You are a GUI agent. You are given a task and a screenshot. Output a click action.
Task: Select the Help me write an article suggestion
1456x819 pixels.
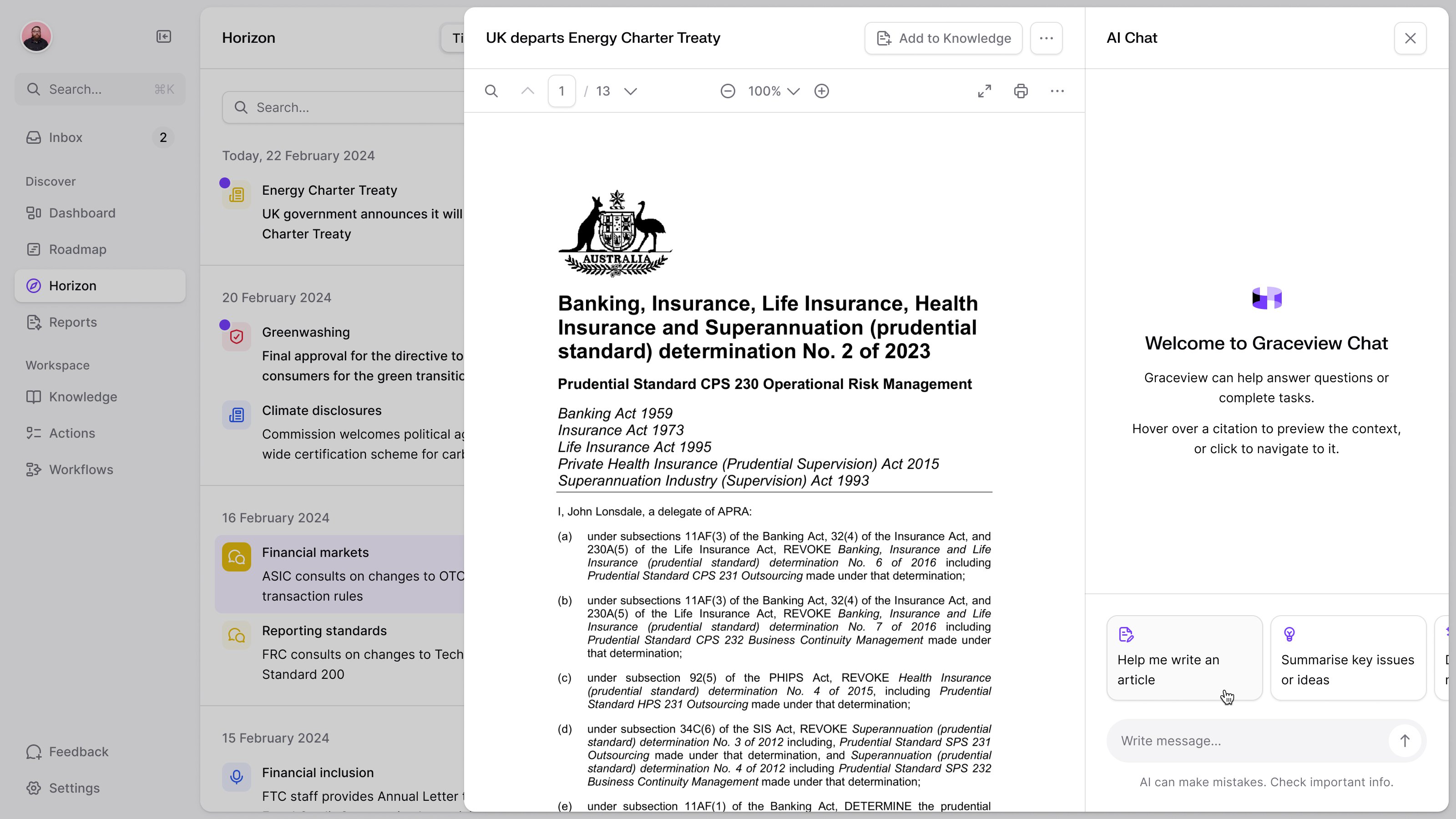1184,658
